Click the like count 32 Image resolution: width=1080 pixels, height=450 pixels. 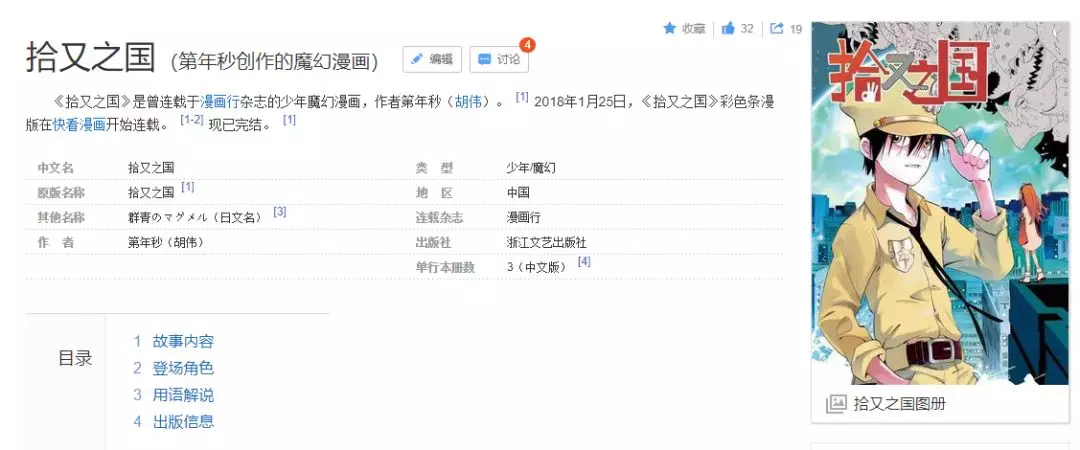tap(747, 28)
